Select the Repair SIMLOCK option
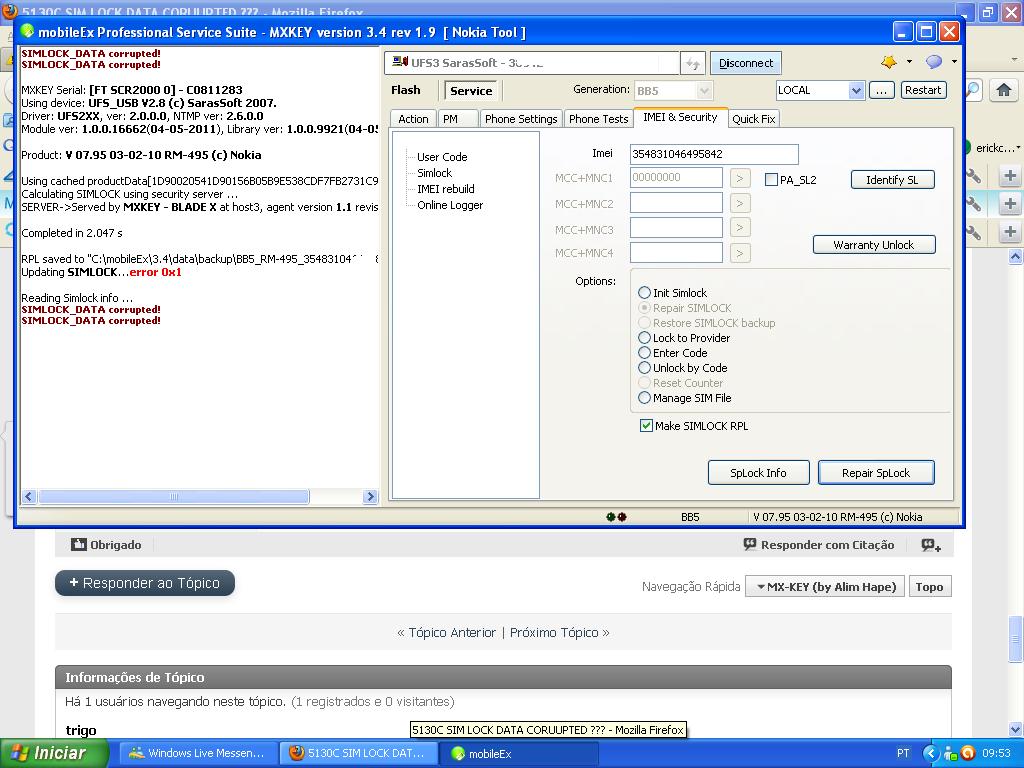 click(685, 308)
